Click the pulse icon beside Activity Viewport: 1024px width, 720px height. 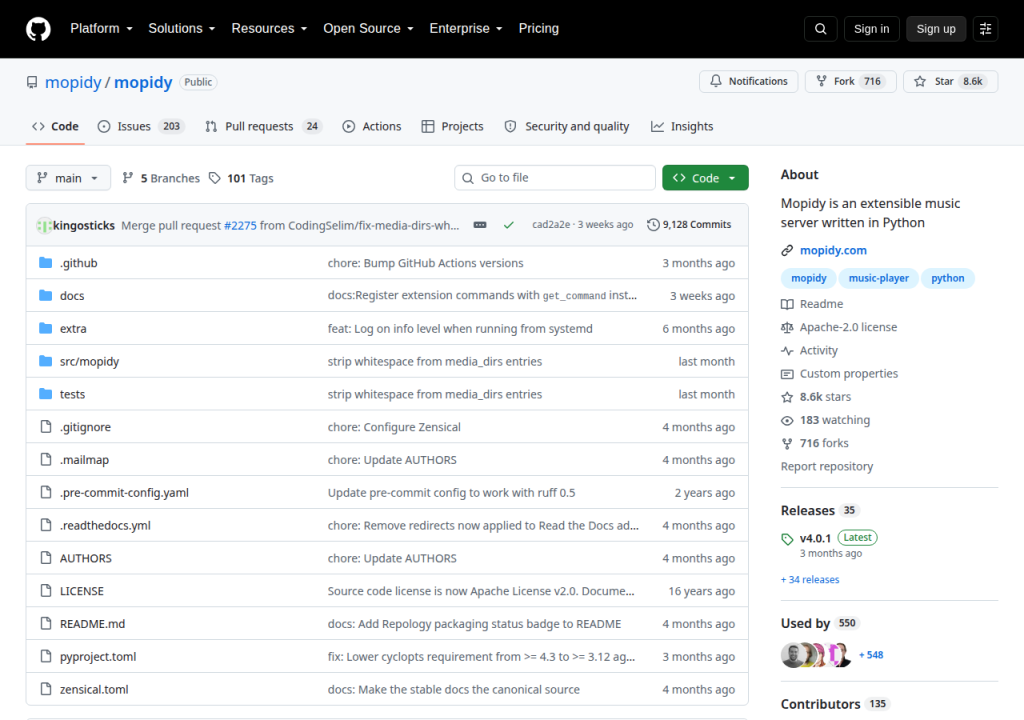coord(787,351)
